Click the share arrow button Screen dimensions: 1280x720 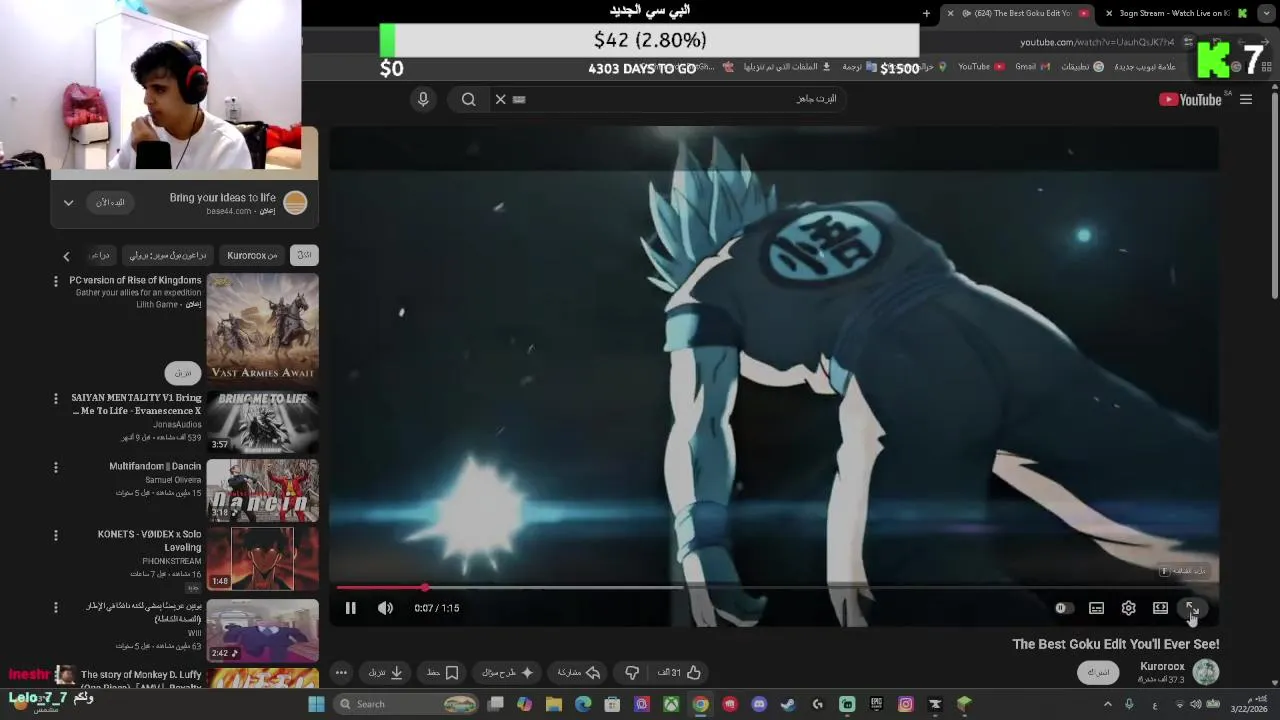(579, 673)
